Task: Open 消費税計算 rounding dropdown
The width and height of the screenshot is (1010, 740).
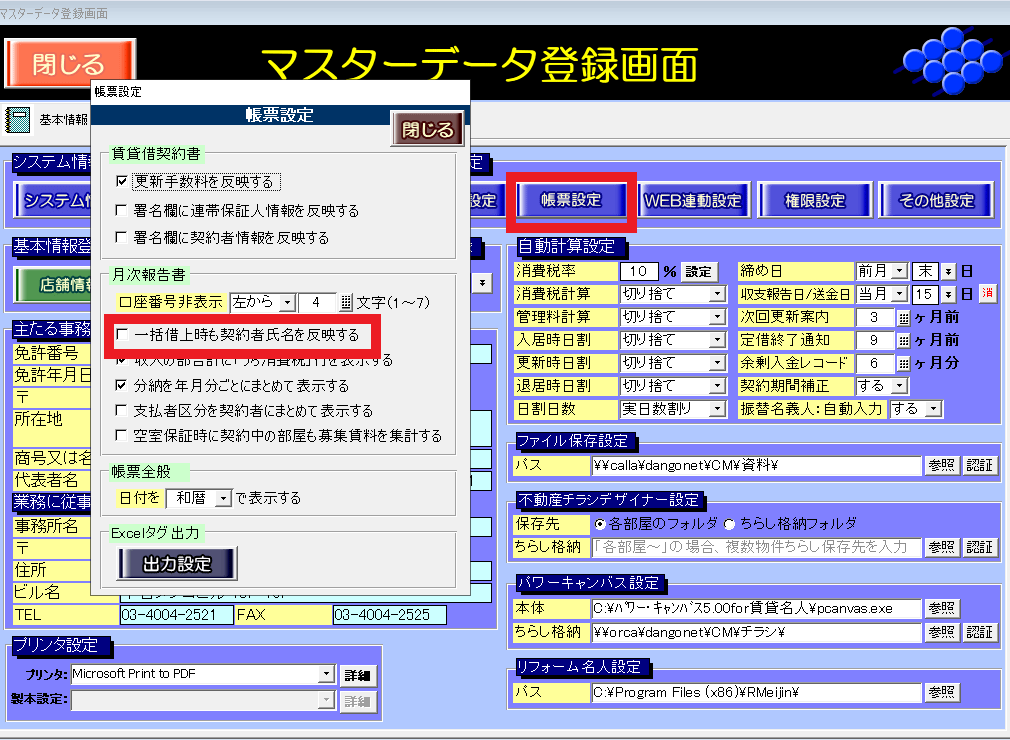Action: (x=717, y=294)
